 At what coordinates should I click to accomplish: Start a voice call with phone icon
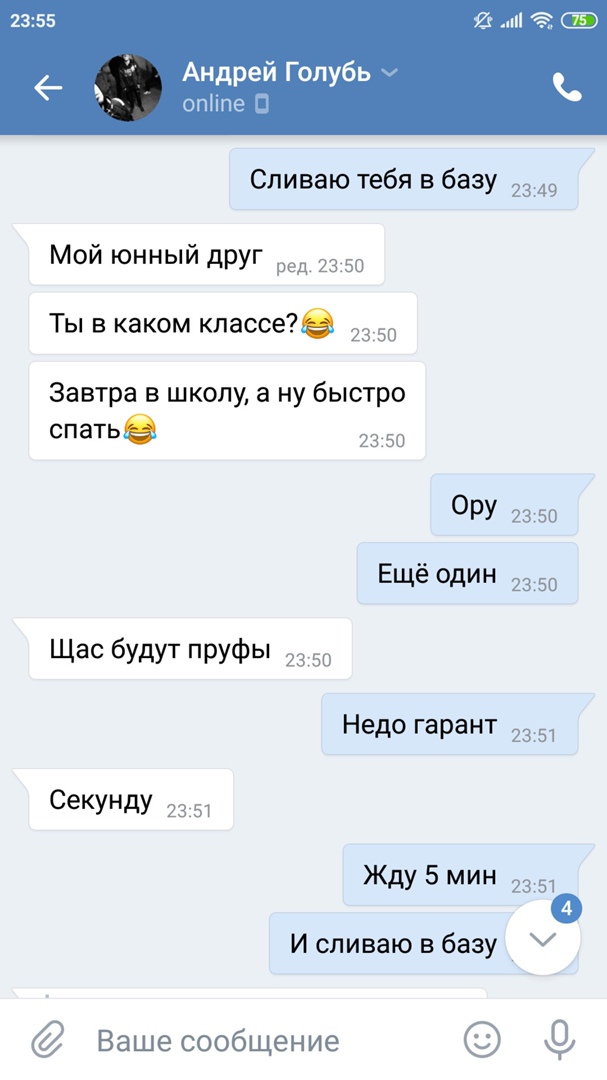(x=567, y=87)
